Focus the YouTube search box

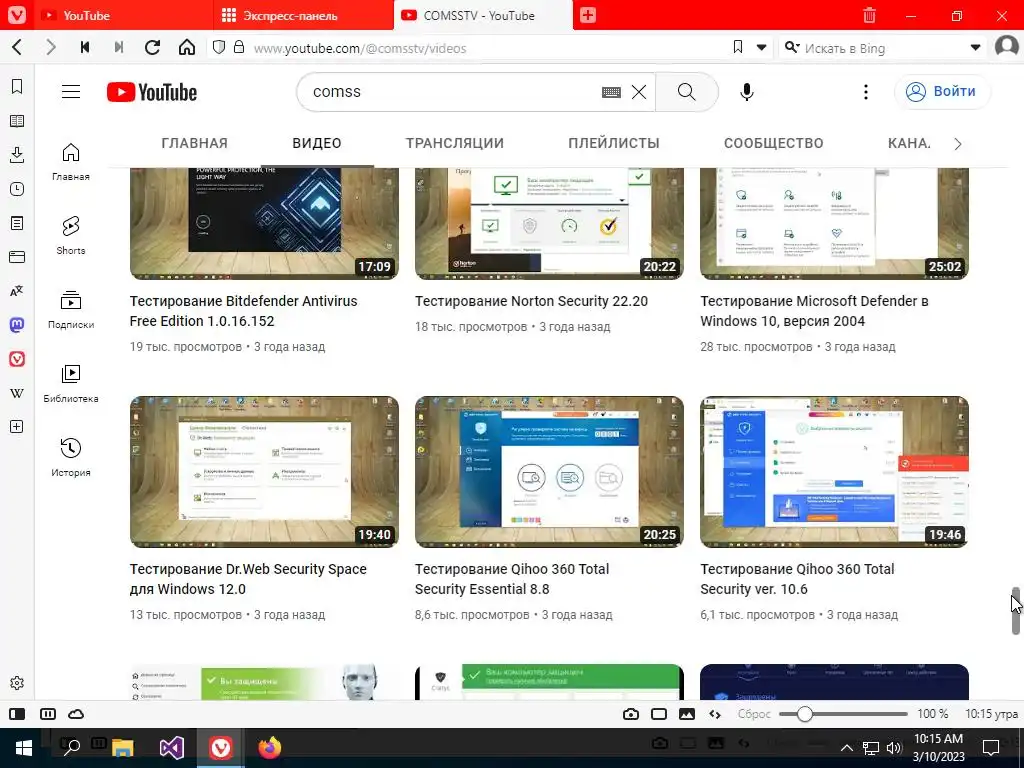451,91
